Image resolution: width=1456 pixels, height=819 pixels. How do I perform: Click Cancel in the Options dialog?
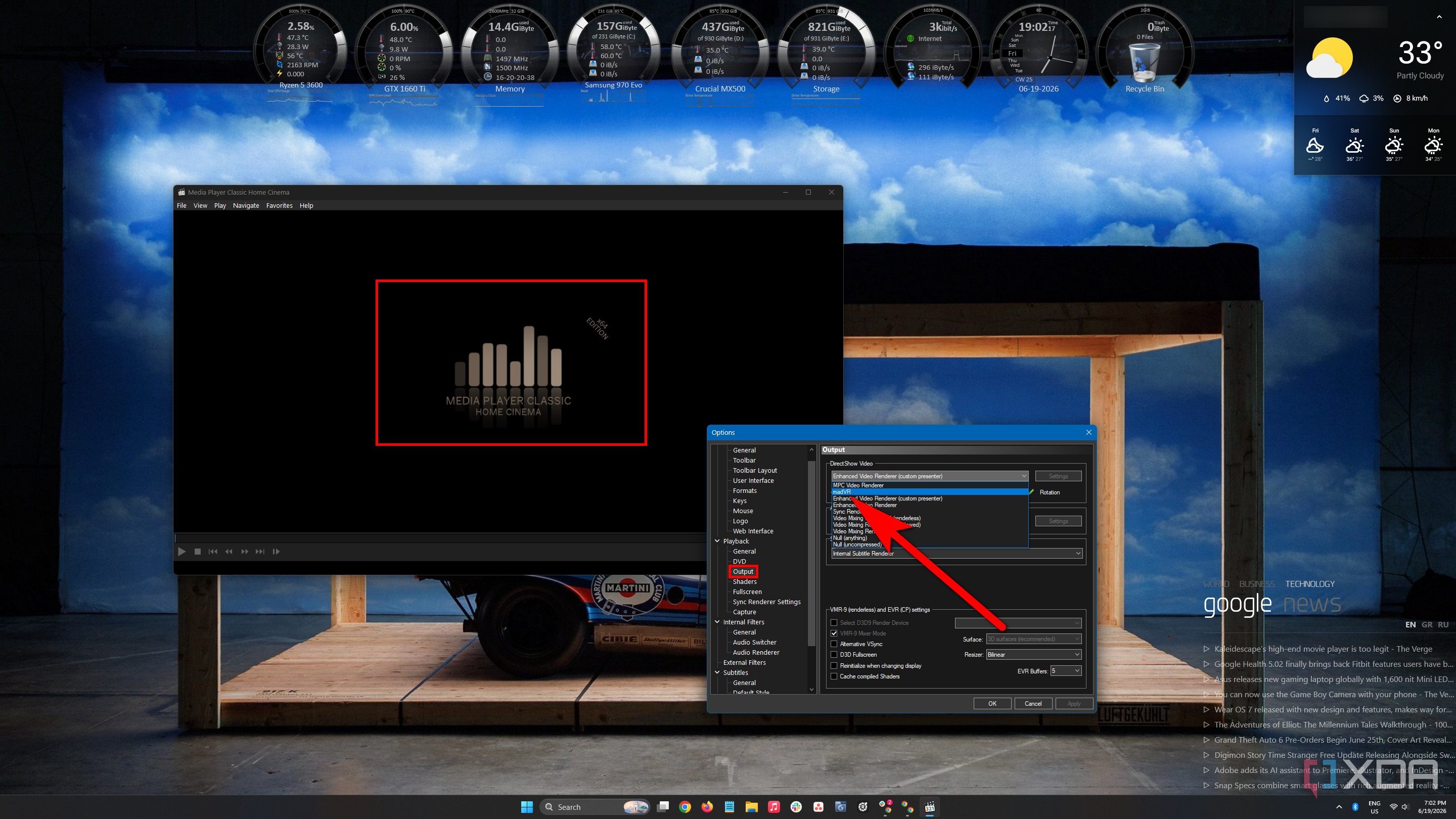click(x=1033, y=704)
